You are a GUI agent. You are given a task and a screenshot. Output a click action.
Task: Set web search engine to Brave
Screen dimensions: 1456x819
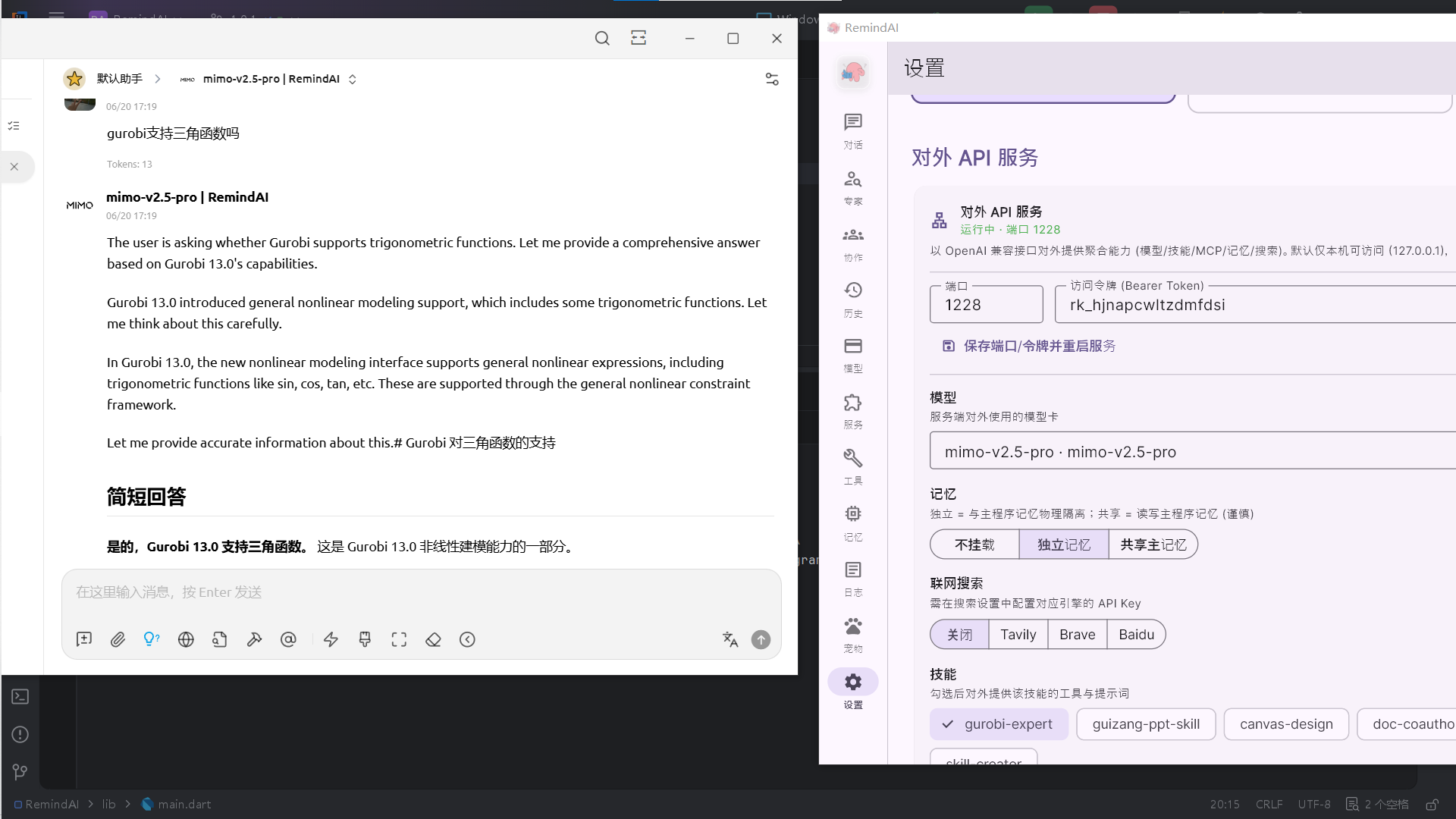pos(1077,634)
